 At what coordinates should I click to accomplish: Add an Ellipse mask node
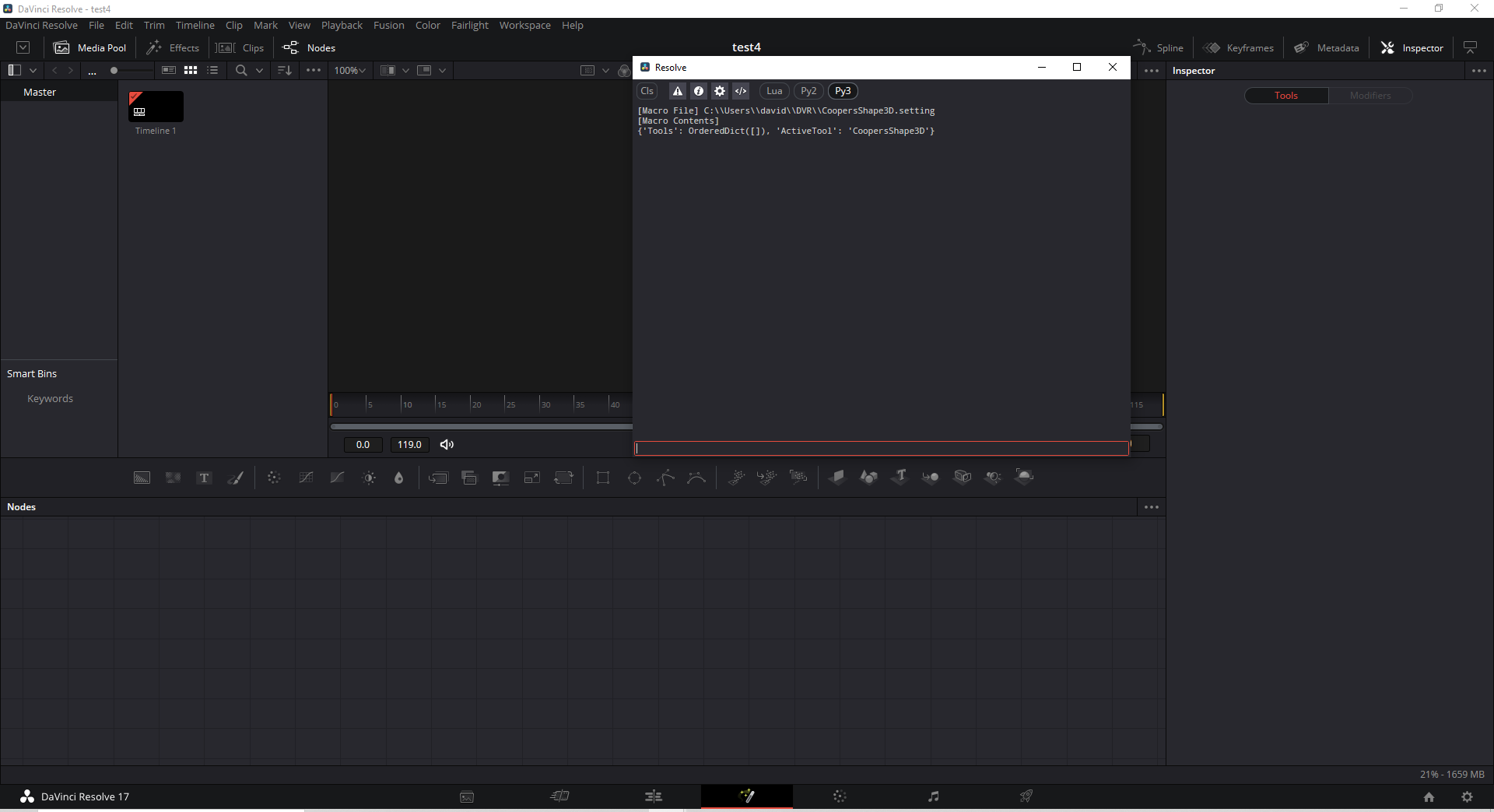point(634,478)
